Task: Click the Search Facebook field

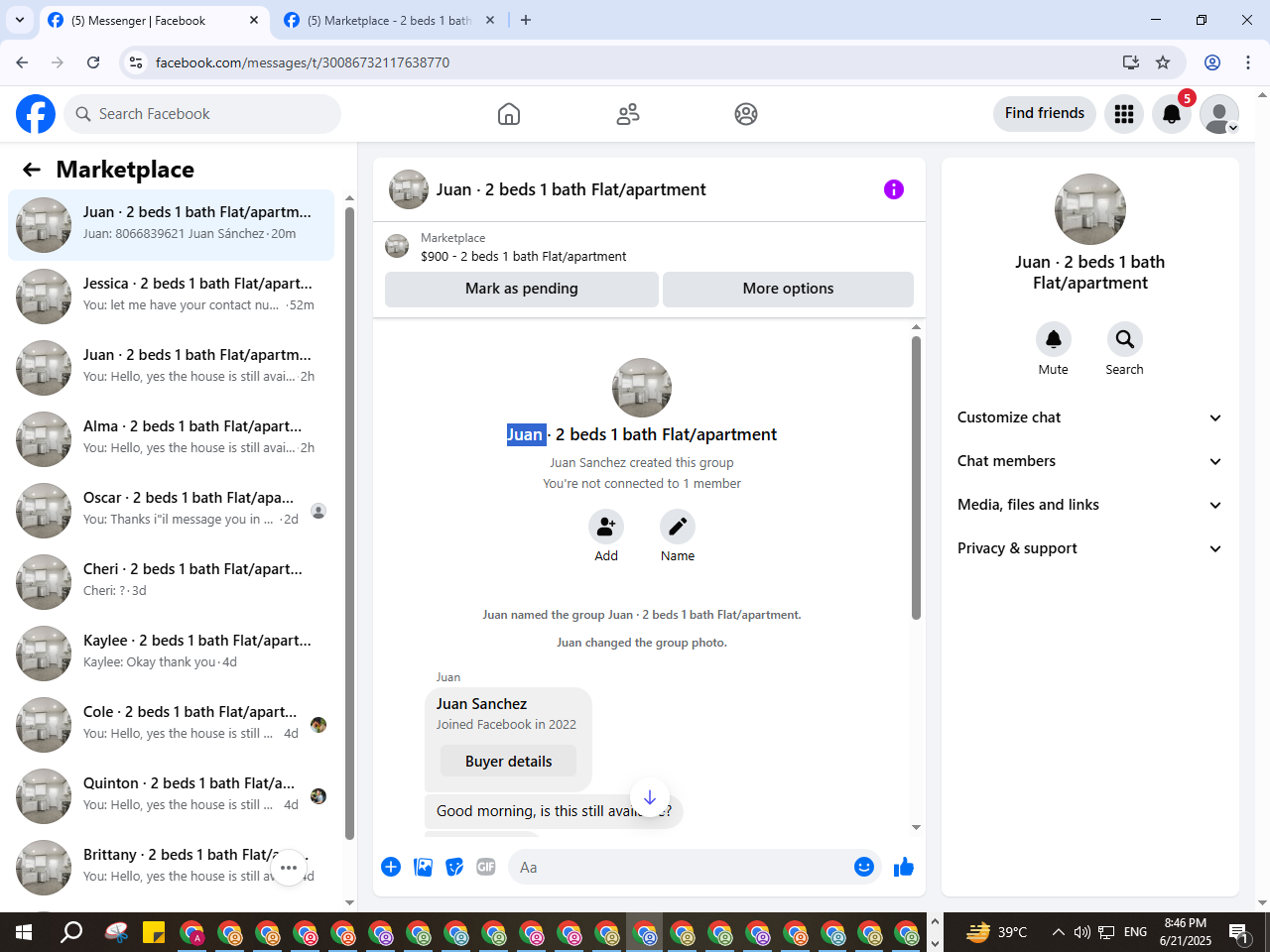Action: 202,114
